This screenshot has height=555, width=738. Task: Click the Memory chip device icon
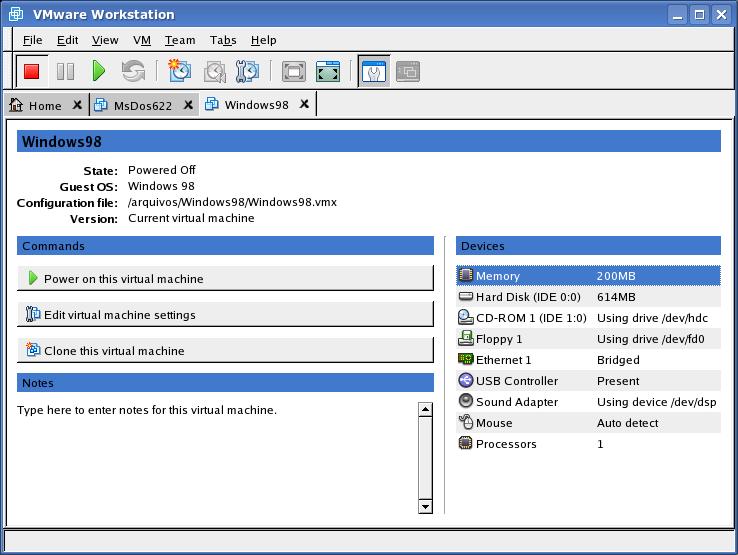coord(465,275)
